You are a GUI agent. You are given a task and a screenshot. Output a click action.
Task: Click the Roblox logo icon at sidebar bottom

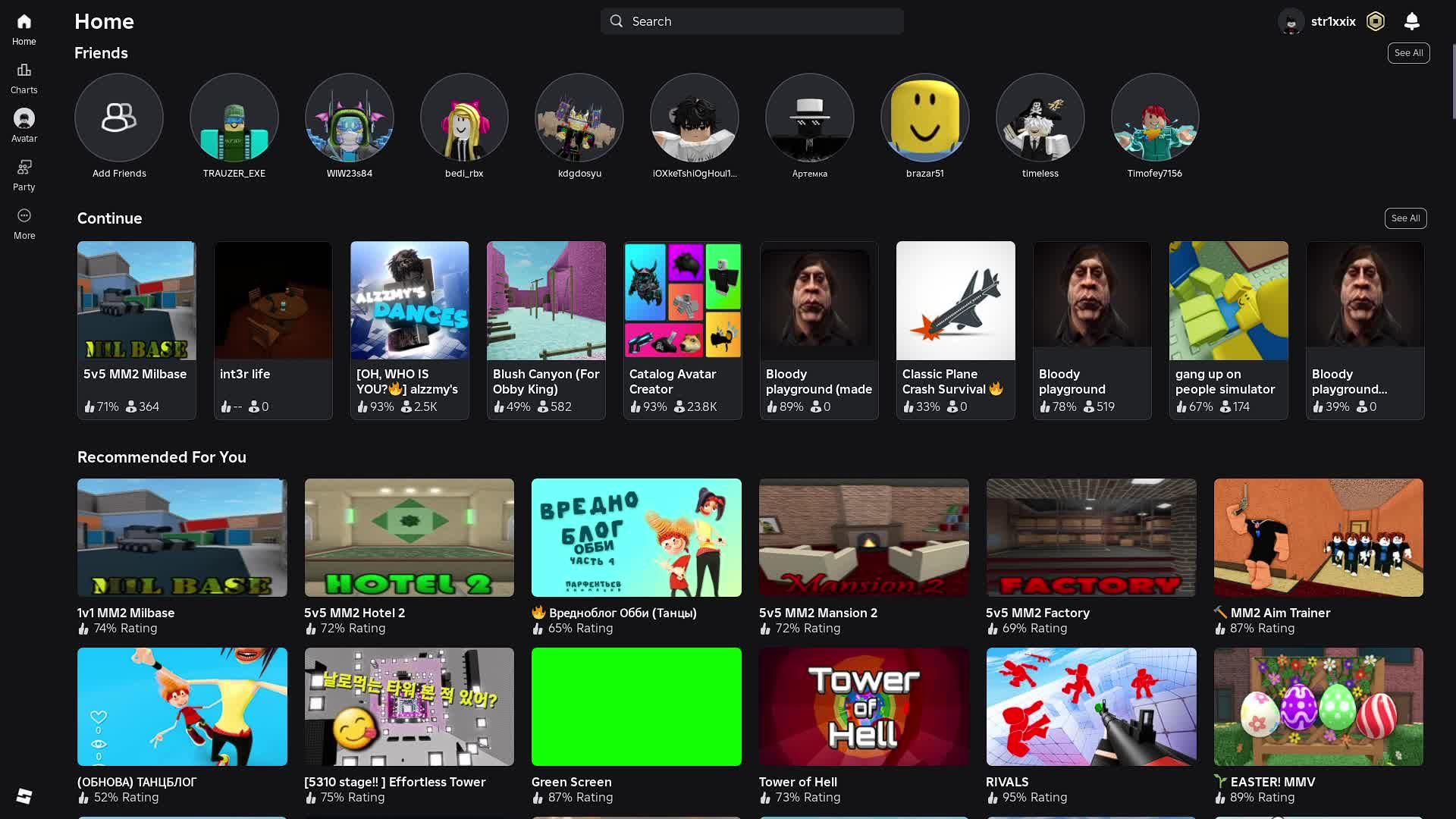pos(24,795)
